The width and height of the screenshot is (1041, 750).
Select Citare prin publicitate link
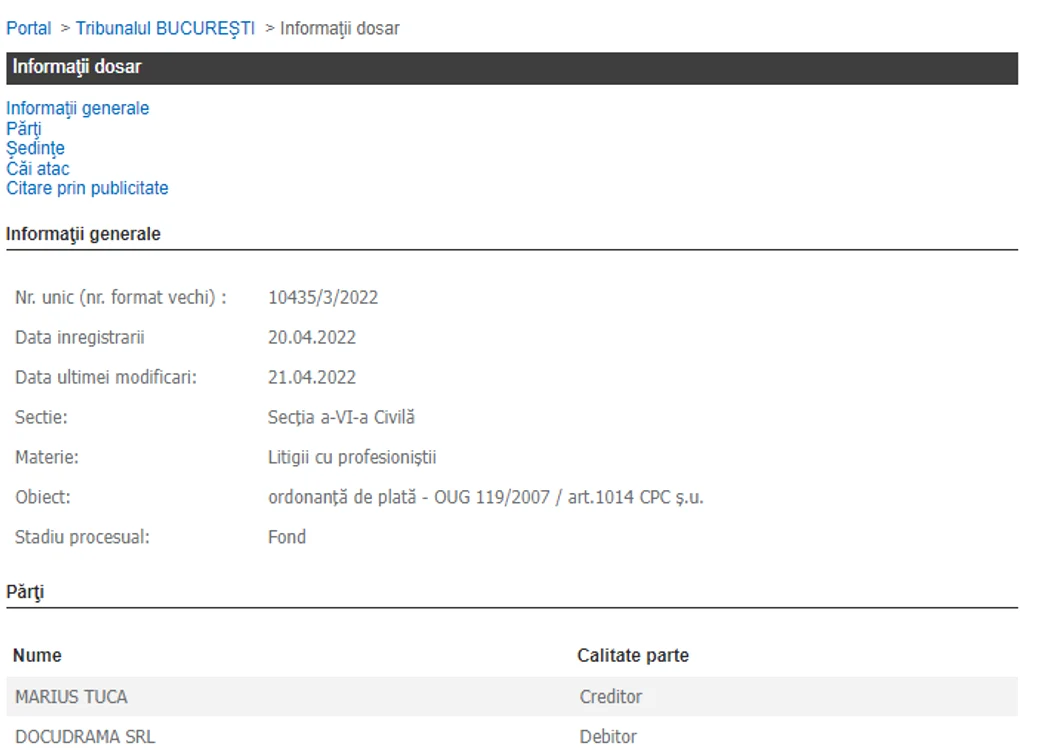pos(87,188)
